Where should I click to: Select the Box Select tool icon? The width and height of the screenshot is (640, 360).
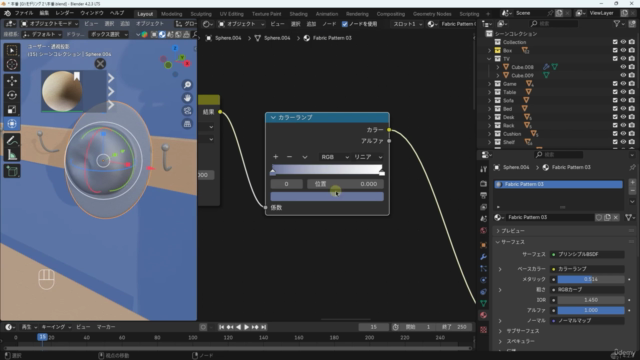click(x=12, y=51)
